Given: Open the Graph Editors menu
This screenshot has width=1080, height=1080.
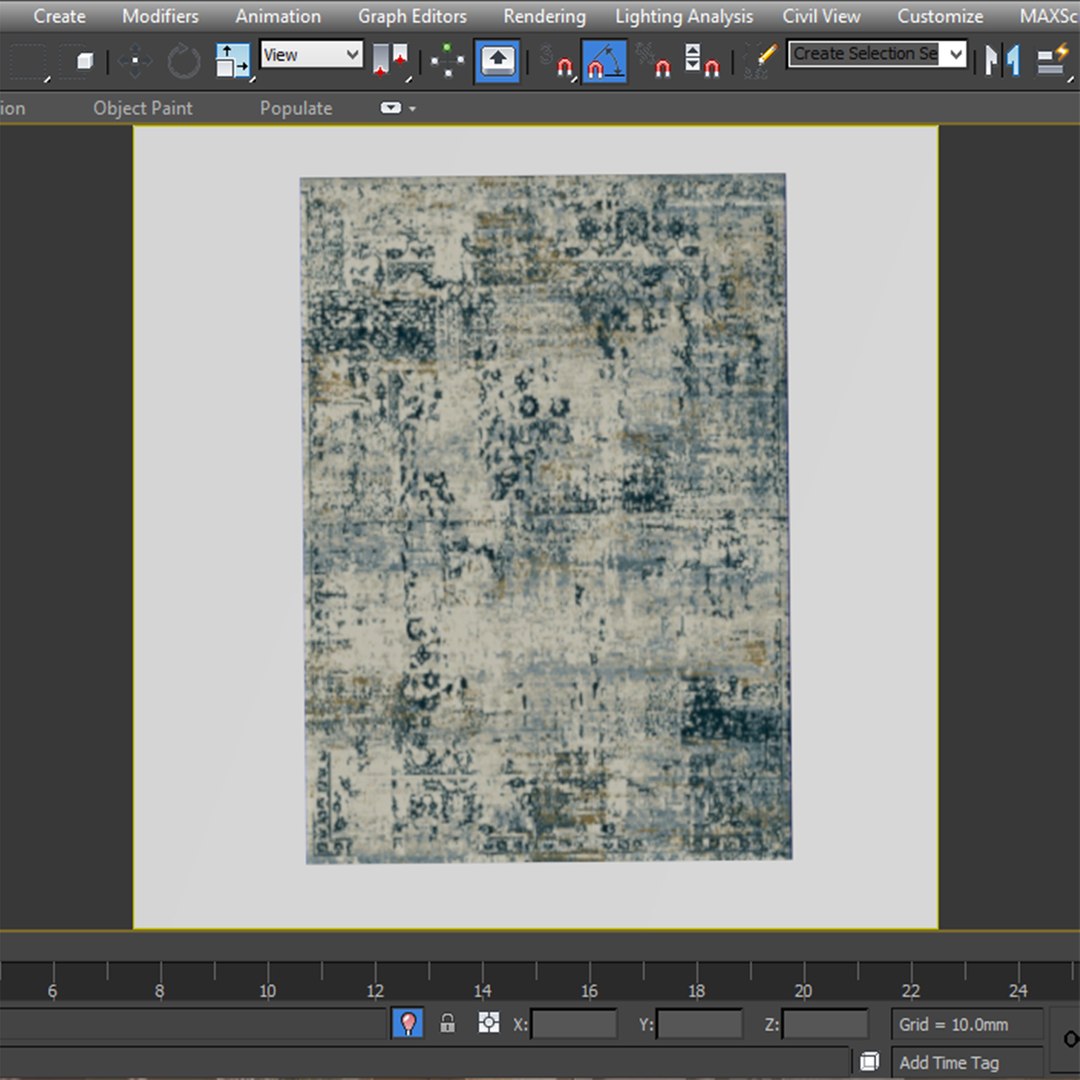Looking at the screenshot, I should tap(412, 16).
